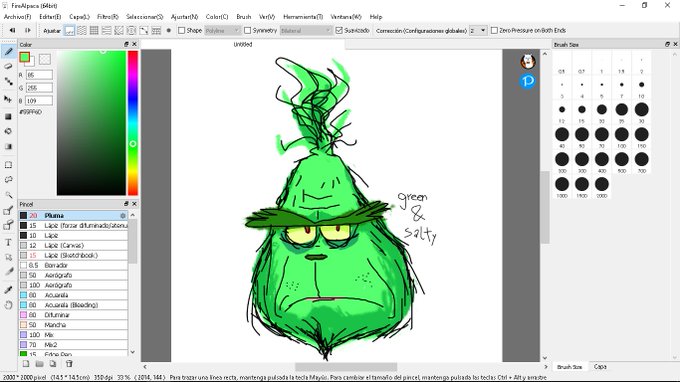Select the Acuarela (Bleeding) brush preset
The image size is (680, 382).
(73, 305)
